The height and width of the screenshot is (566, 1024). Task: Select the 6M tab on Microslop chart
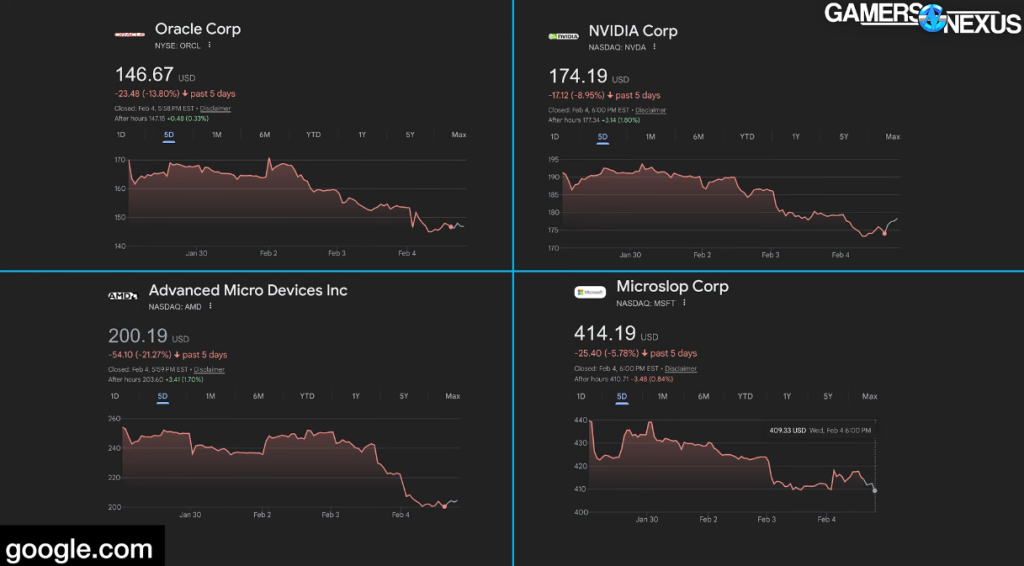tap(703, 396)
